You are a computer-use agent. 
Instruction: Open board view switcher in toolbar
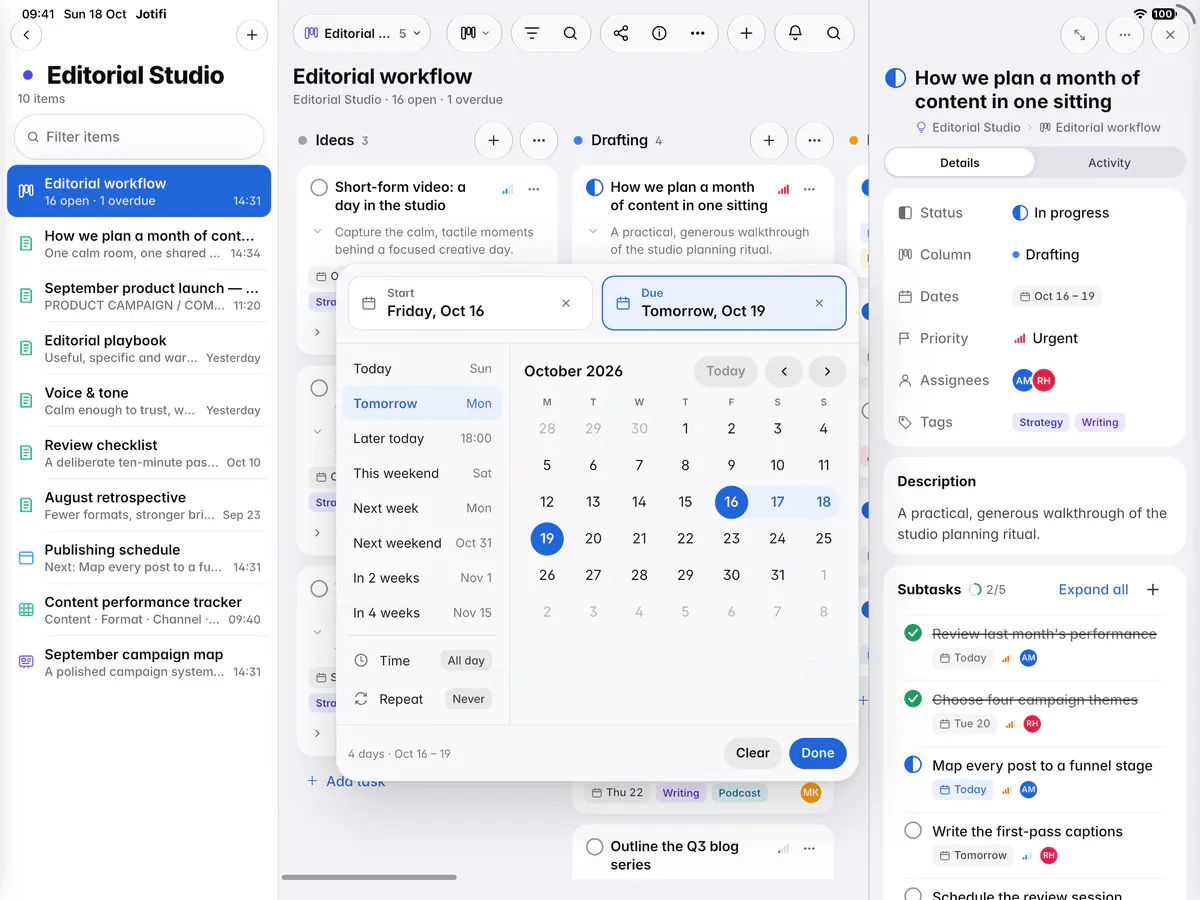pos(474,33)
